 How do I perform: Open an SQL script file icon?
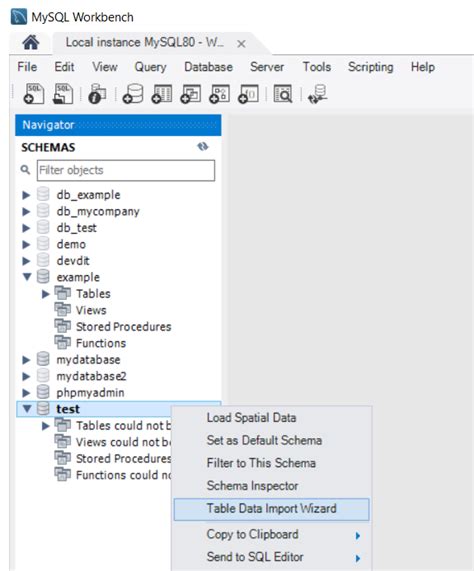coord(63,94)
